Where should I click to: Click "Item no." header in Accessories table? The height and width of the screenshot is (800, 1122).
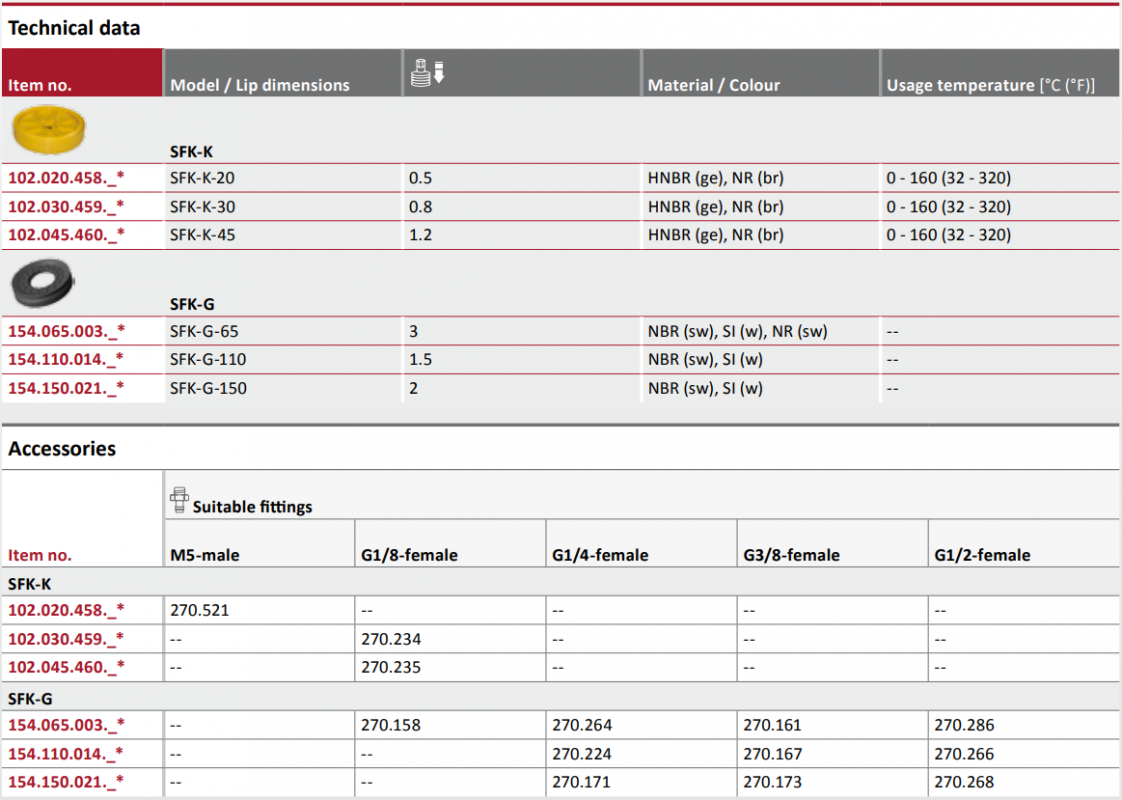tap(39, 555)
